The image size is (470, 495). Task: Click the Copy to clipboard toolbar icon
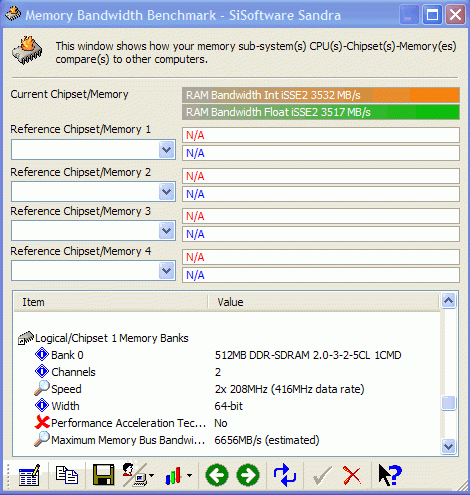(67, 475)
